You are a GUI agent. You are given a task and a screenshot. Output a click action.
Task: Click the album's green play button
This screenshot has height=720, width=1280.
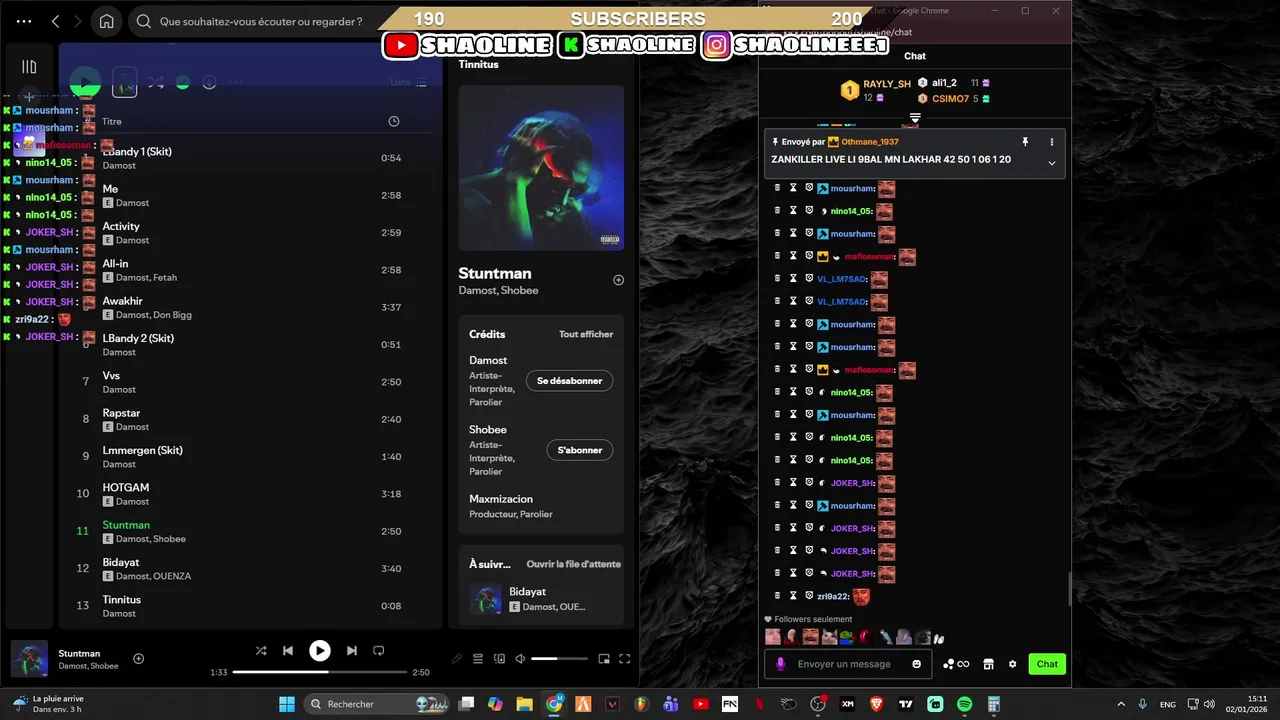(85, 82)
